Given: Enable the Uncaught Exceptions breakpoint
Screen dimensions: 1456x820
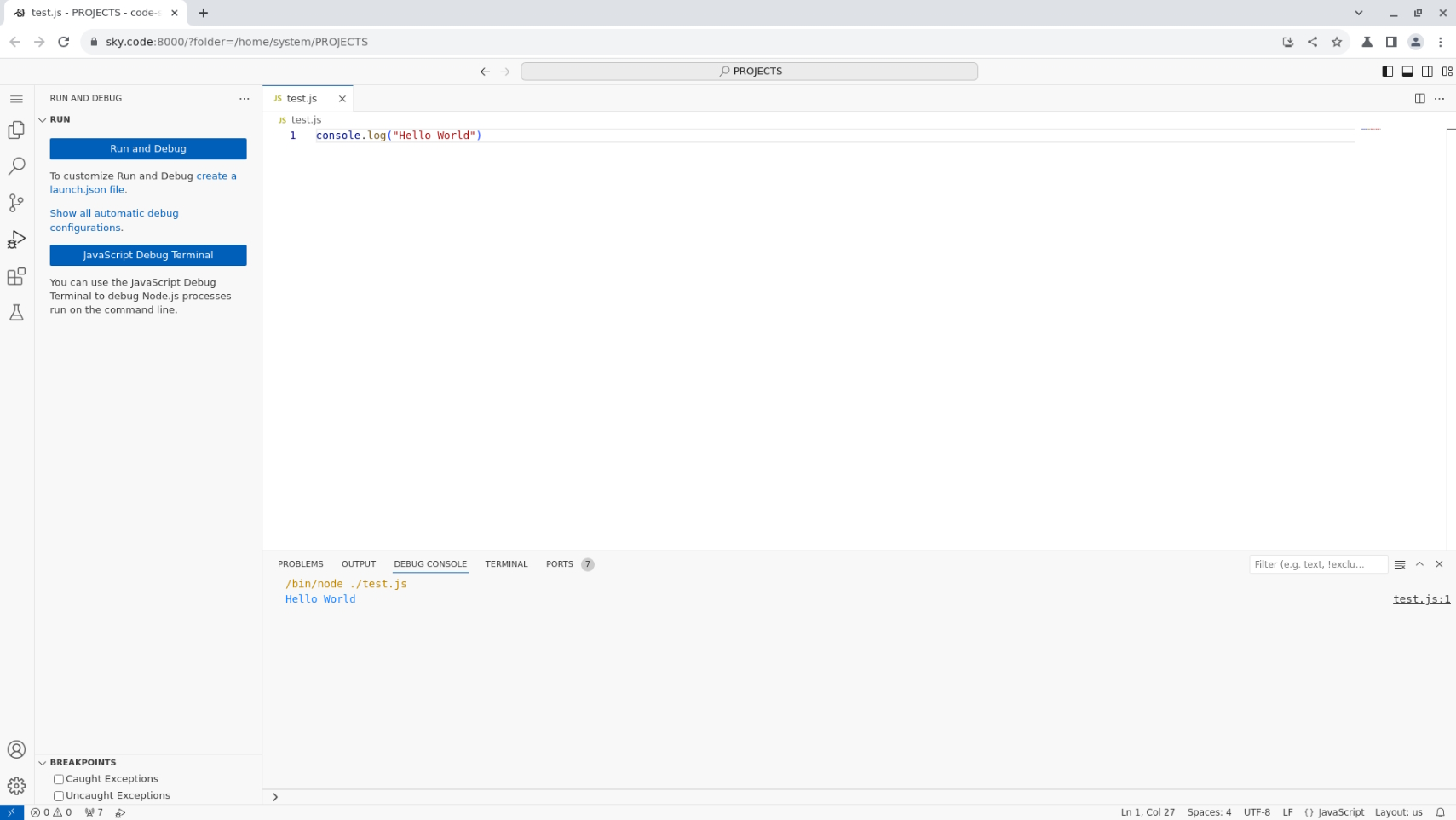Looking at the screenshot, I should point(58,795).
